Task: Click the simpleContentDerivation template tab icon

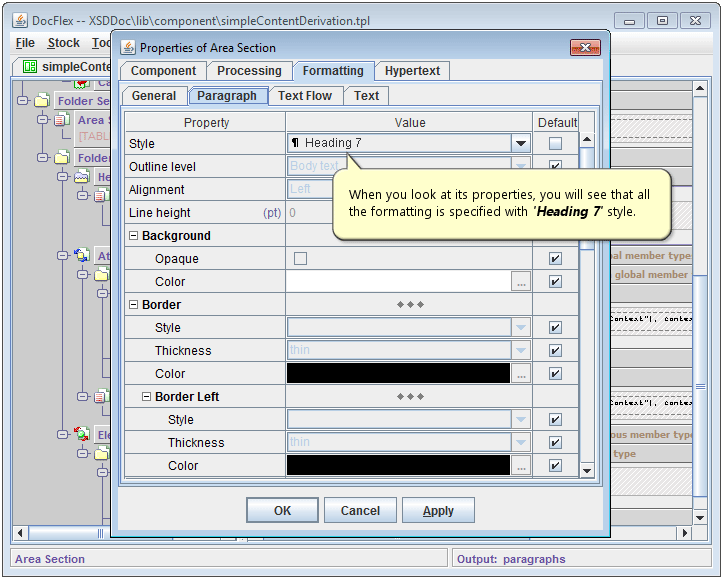Action: tap(30, 67)
